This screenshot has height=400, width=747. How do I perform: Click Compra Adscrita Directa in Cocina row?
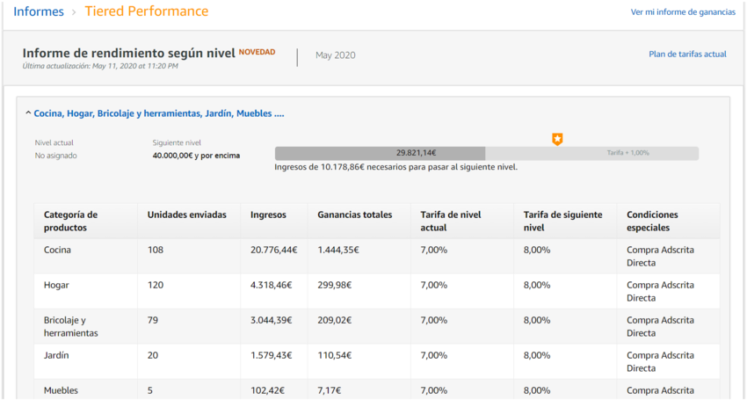(x=660, y=256)
